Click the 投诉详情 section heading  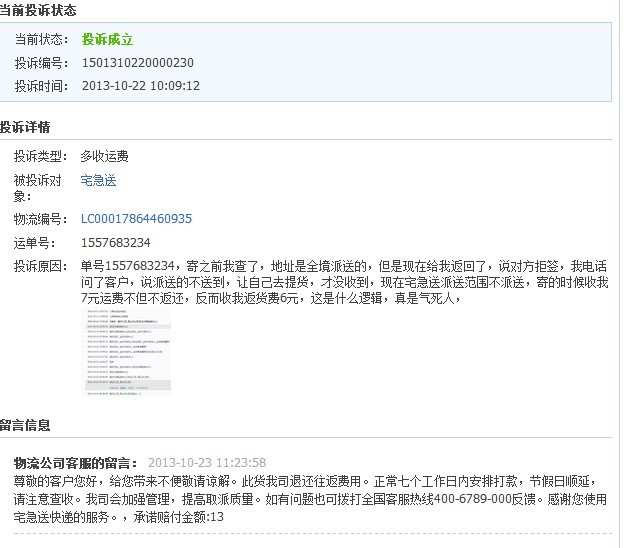click(26, 127)
